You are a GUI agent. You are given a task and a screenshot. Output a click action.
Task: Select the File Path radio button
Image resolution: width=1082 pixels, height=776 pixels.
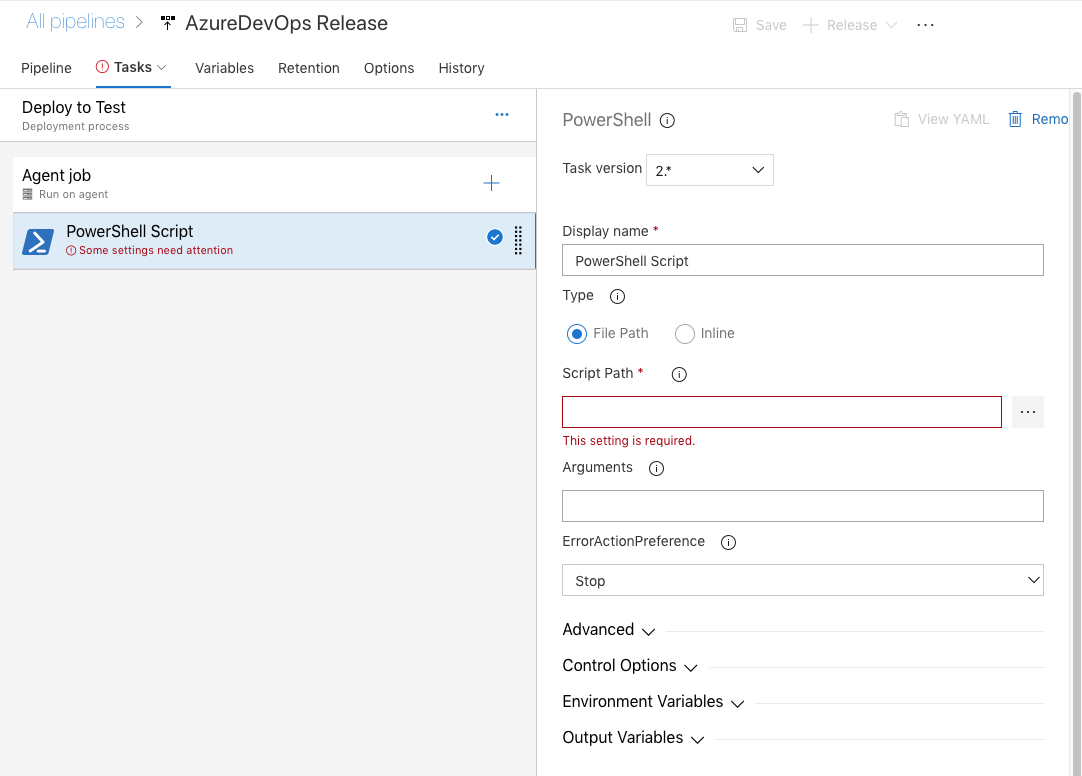point(576,334)
